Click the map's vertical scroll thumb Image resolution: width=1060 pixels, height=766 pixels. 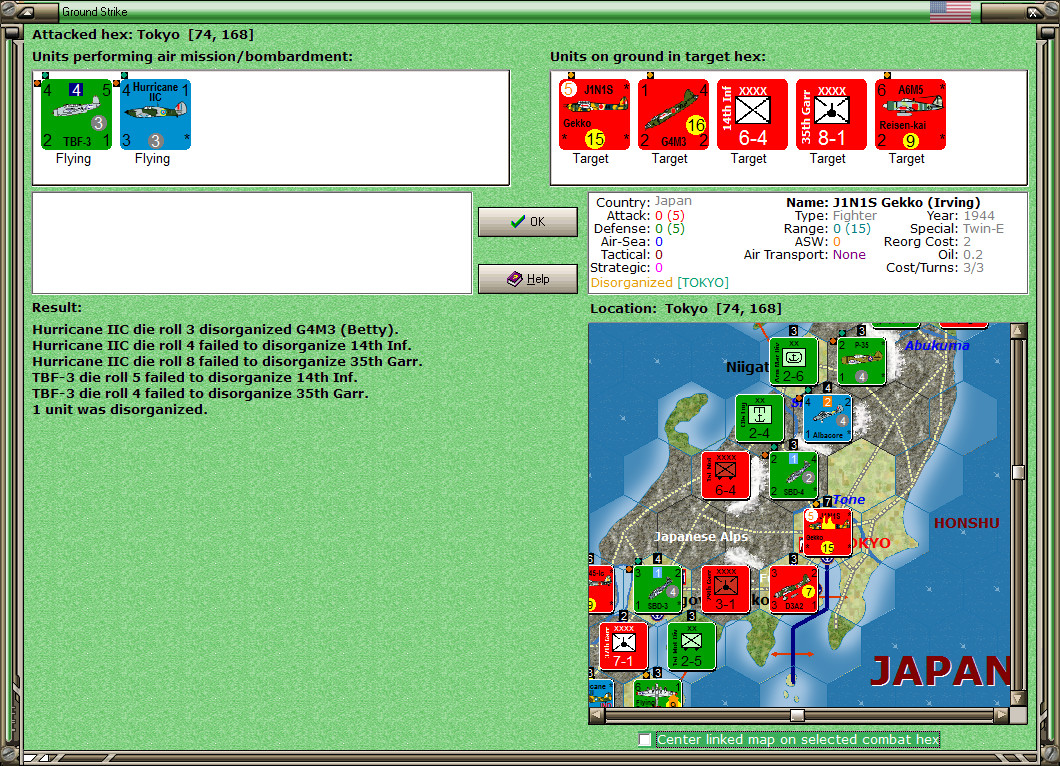[x=1018, y=473]
